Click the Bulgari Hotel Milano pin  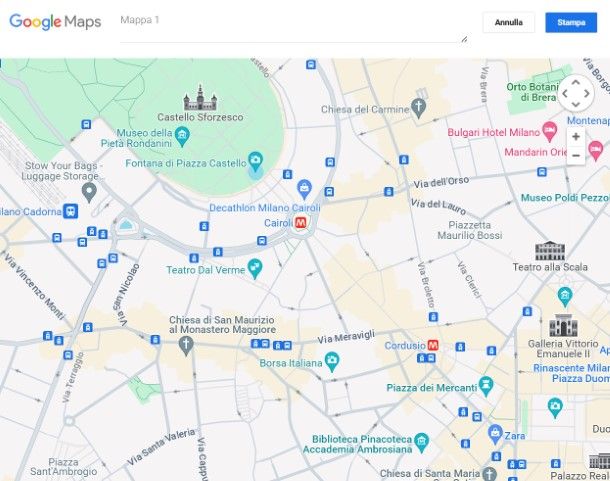[x=549, y=132]
